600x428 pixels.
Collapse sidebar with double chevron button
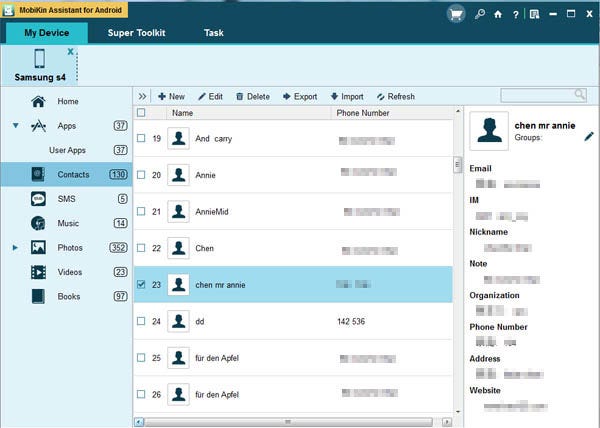pos(142,96)
